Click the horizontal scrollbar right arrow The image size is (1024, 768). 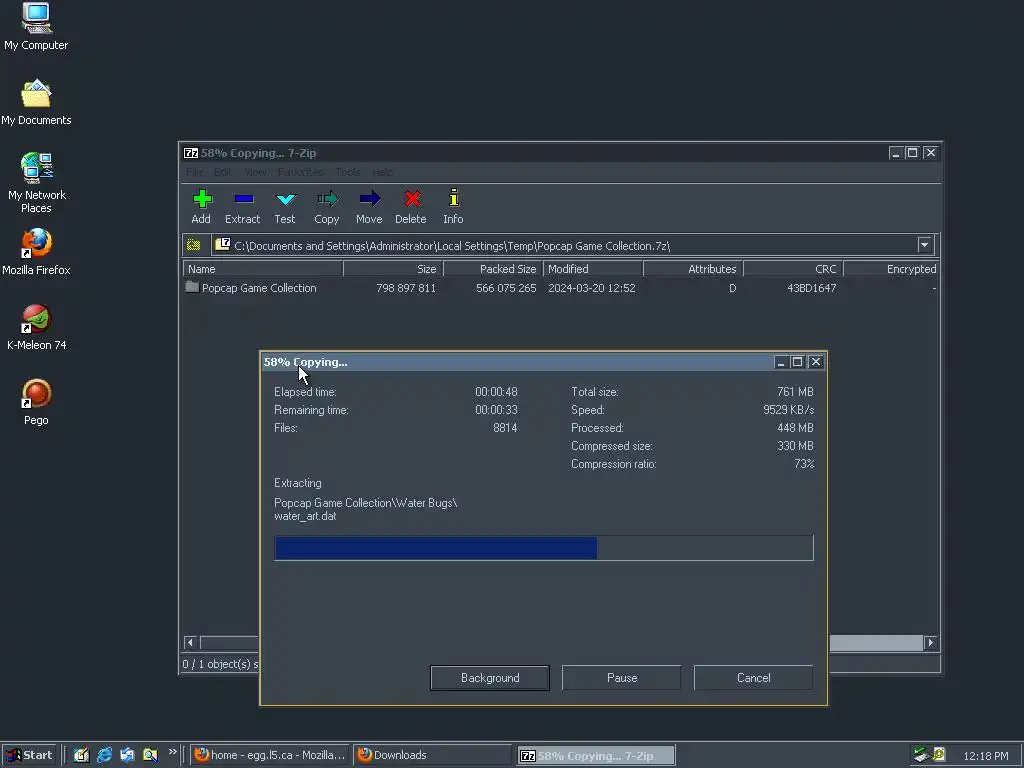click(x=931, y=643)
